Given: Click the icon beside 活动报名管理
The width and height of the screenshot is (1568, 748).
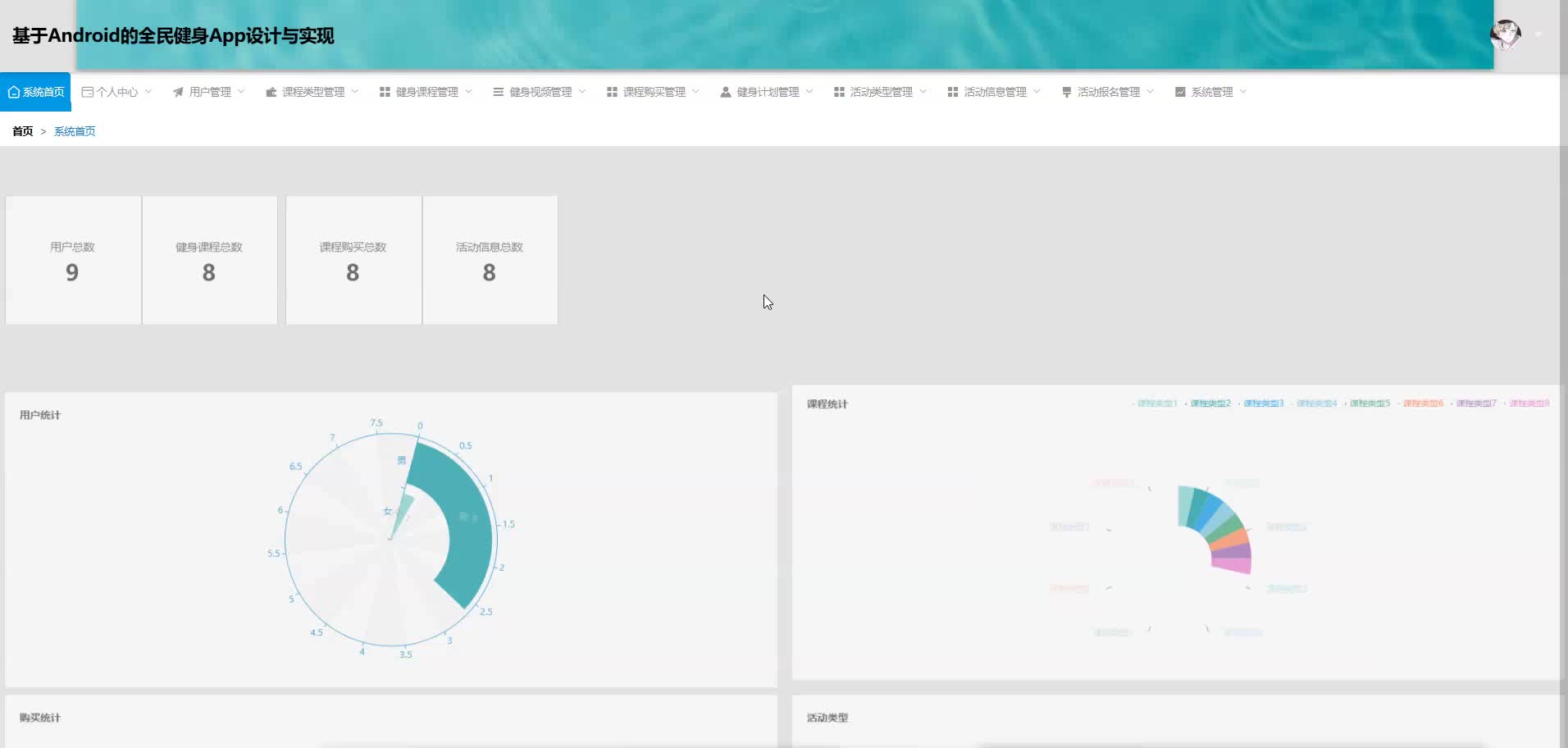Looking at the screenshot, I should coord(1067,92).
